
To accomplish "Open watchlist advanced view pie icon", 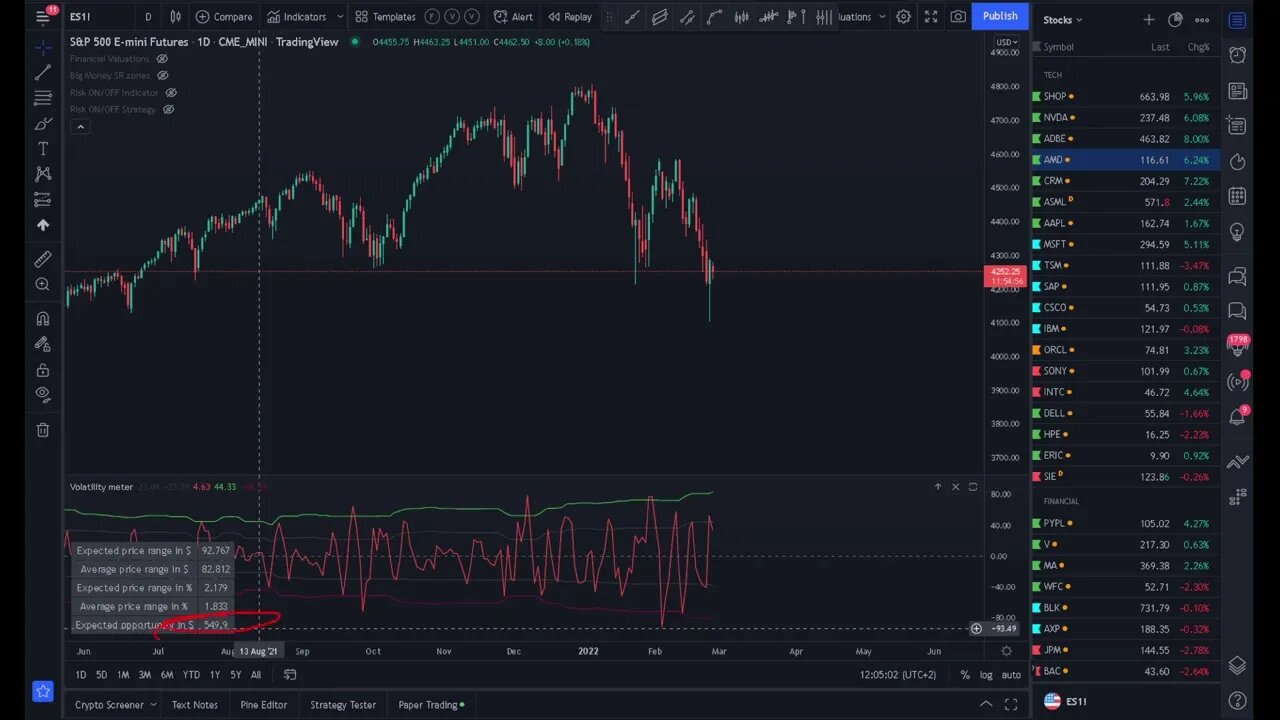I will (x=1175, y=19).
